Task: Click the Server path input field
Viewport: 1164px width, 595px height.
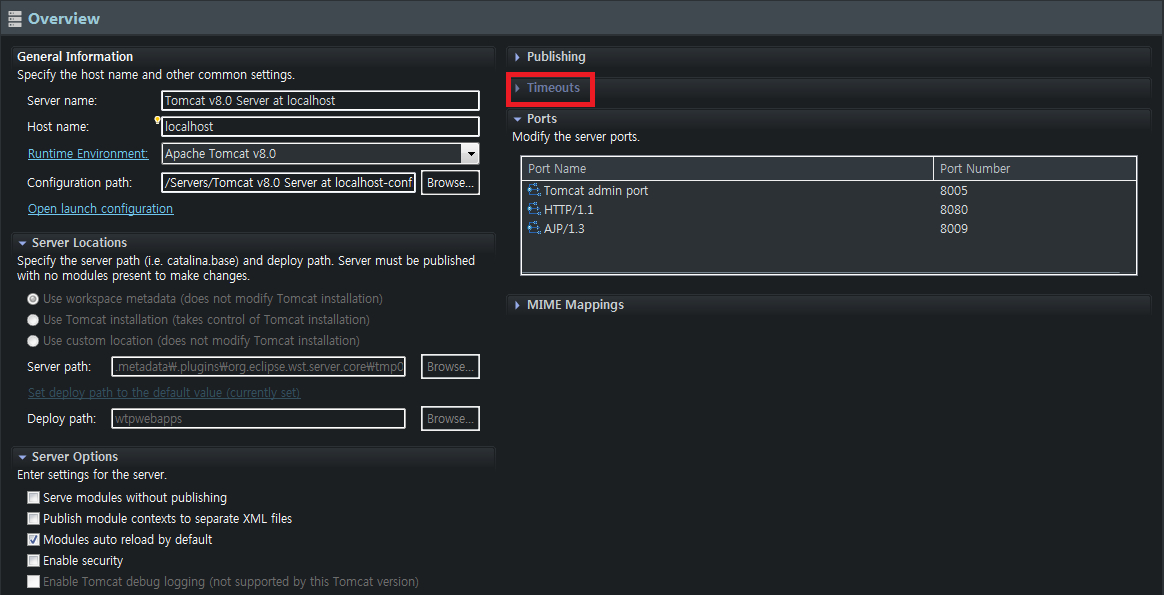Action: coord(258,366)
